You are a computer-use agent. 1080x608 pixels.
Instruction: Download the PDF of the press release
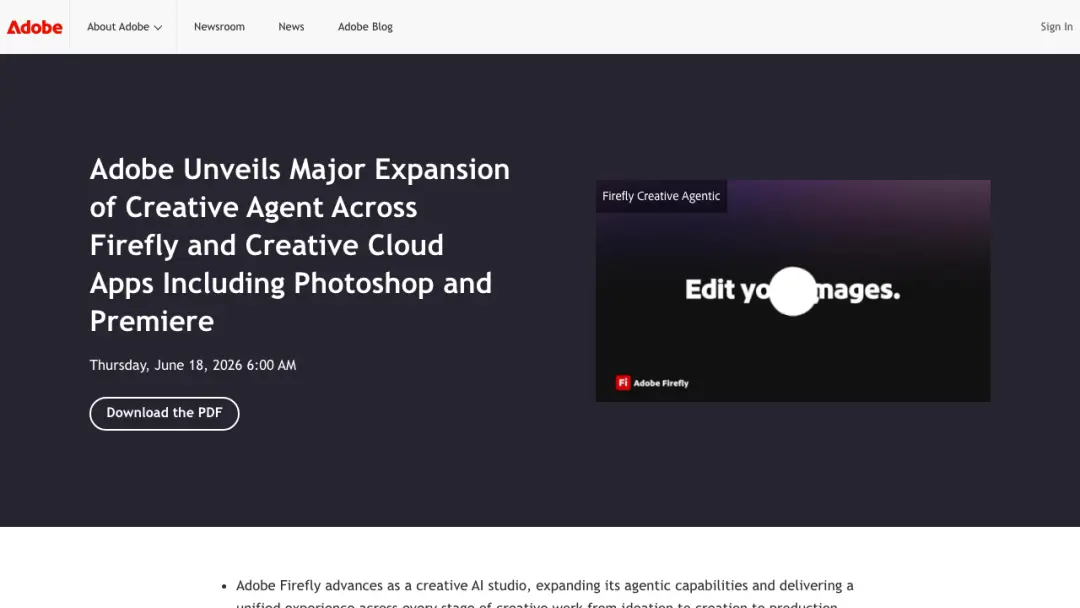165,413
